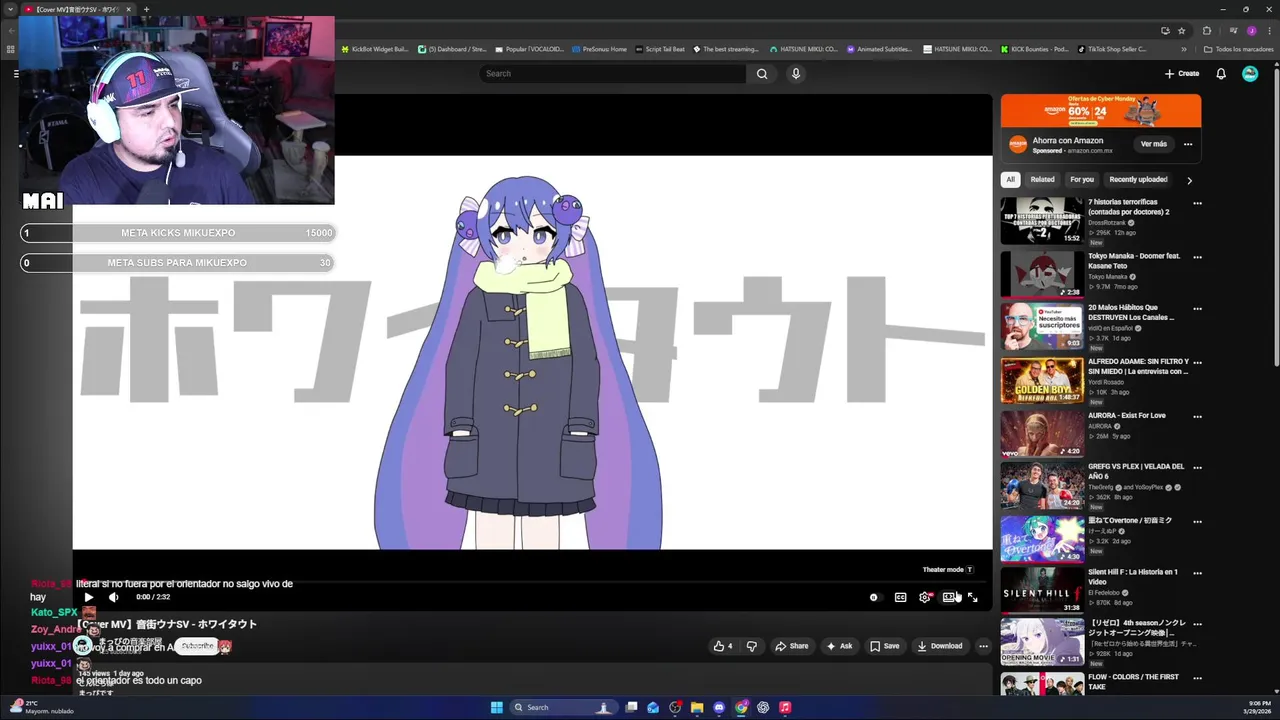Open options for 7 historias terroríficas video
The height and width of the screenshot is (720, 1280).
coord(1197,203)
